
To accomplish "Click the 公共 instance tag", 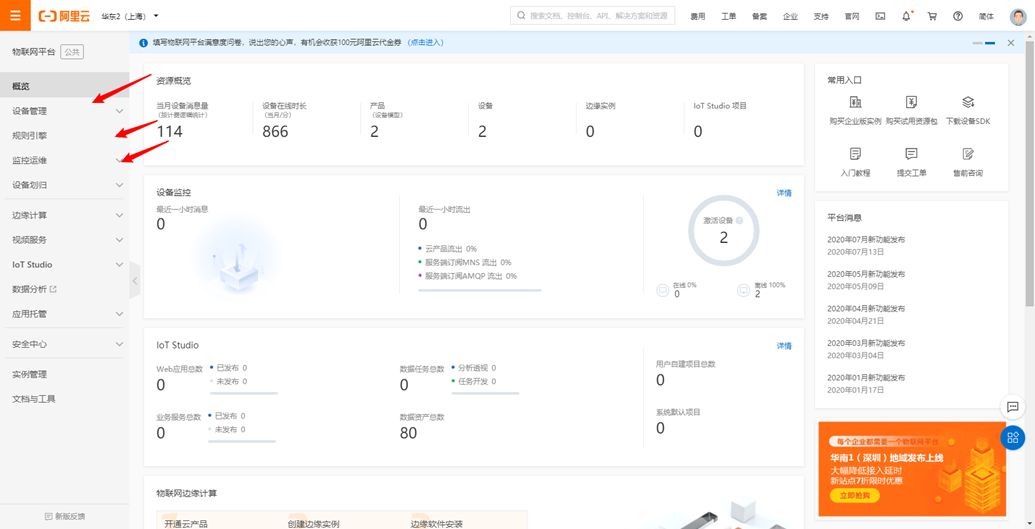I will click(x=72, y=52).
